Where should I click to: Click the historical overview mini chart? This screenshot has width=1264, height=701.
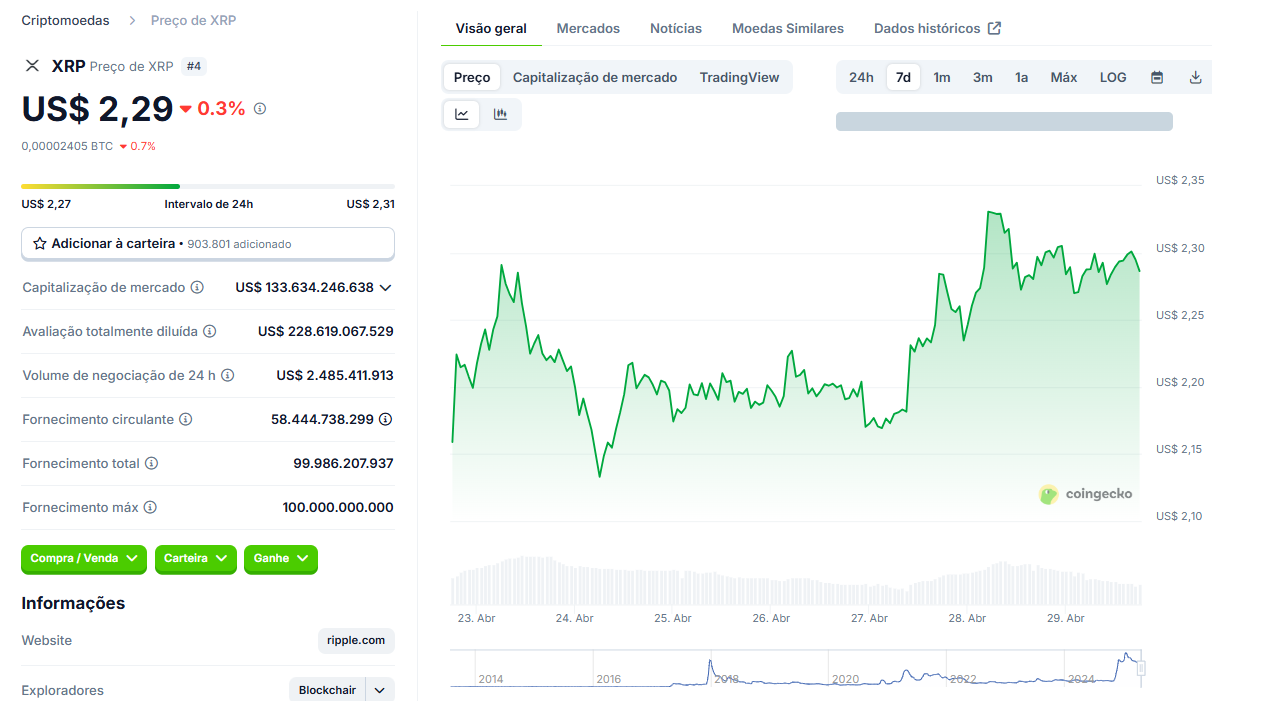coord(795,668)
